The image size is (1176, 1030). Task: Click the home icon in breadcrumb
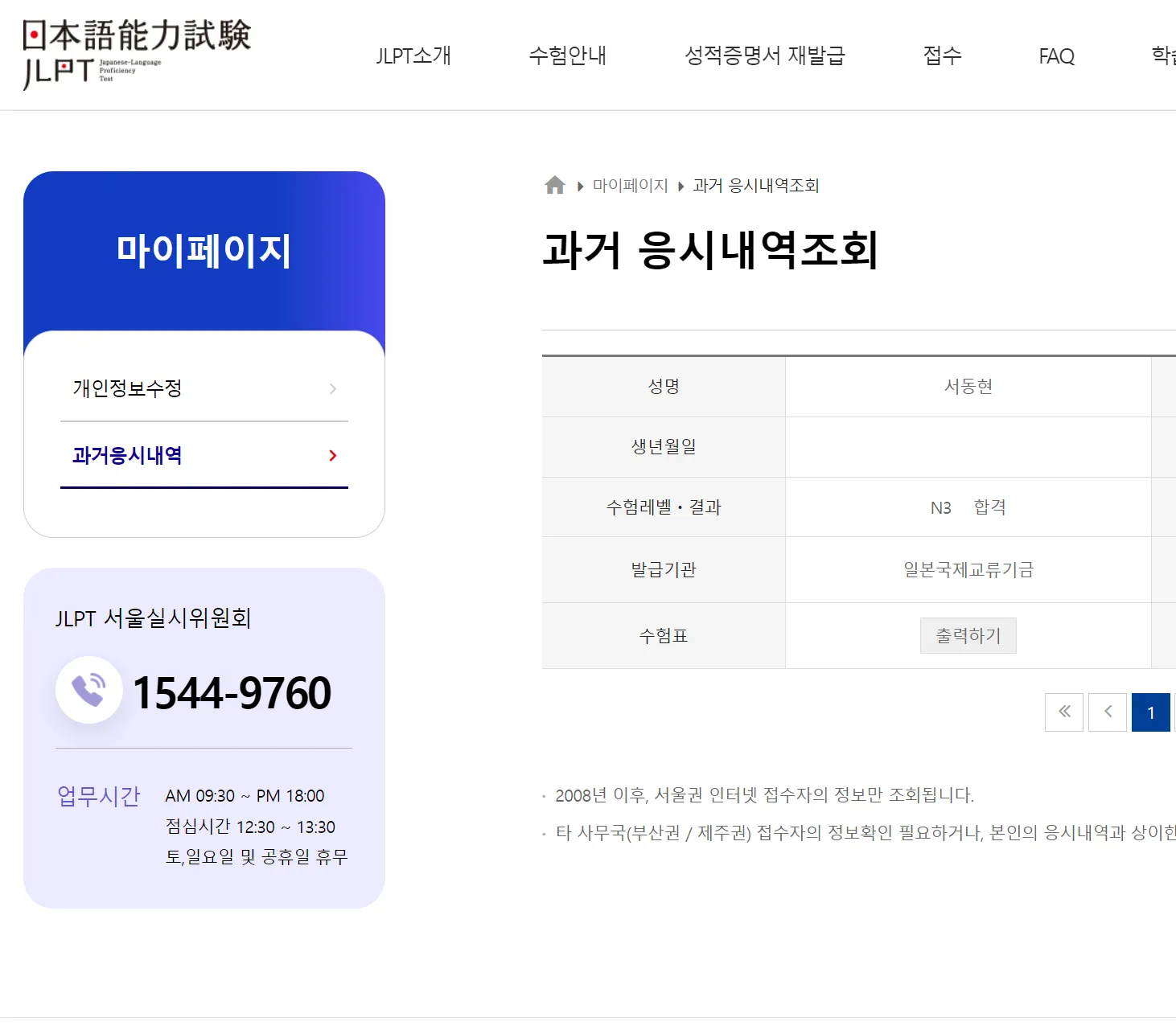(x=555, y=186)
